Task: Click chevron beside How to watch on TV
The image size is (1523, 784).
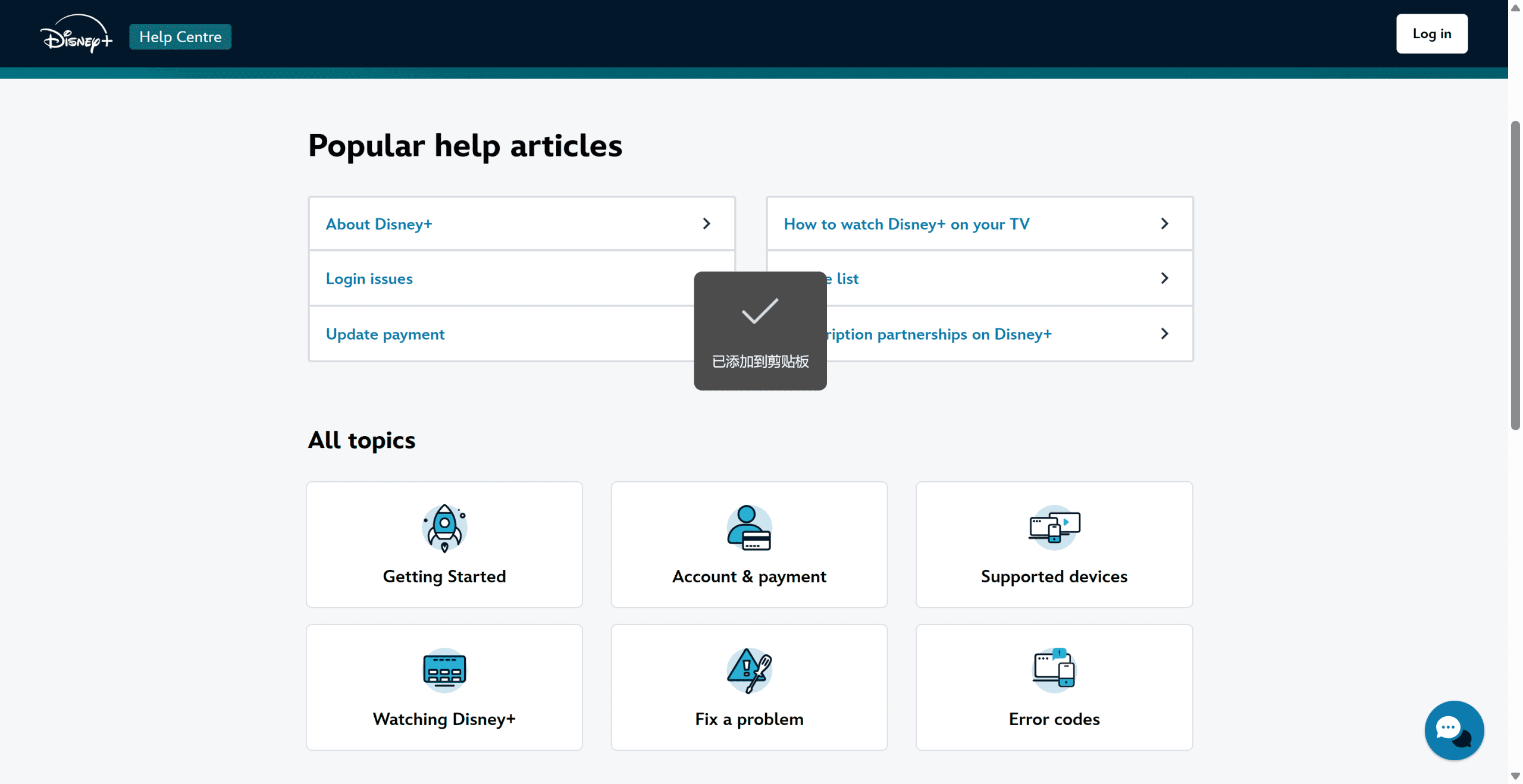Action: pos(1164,224)
